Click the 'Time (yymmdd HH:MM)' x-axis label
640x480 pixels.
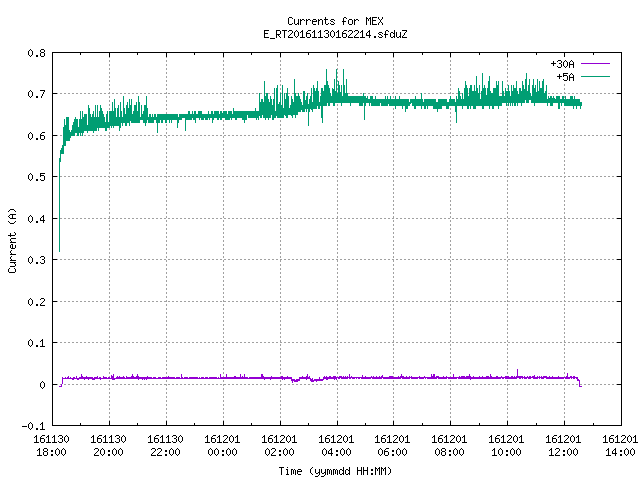(335, 471)
